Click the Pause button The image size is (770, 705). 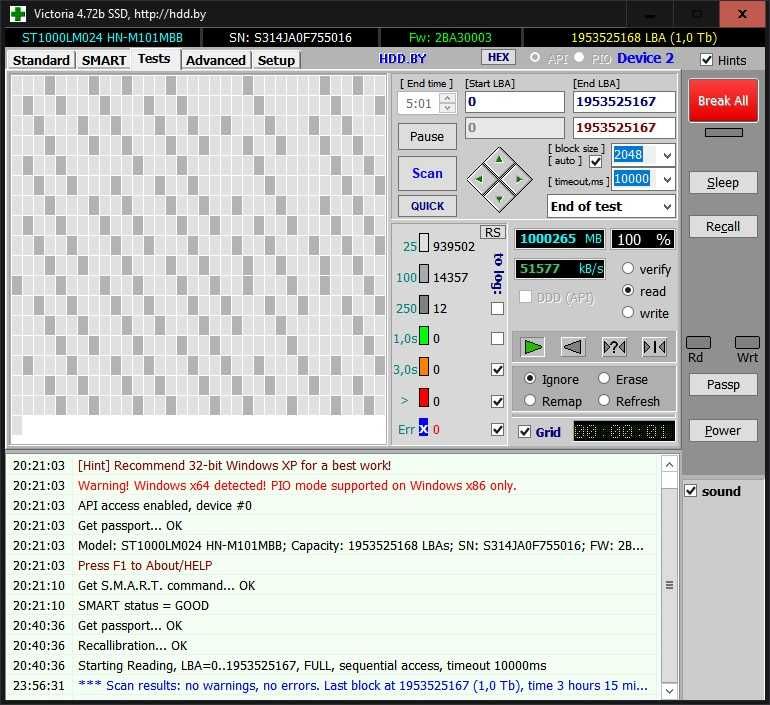(427, 136)
